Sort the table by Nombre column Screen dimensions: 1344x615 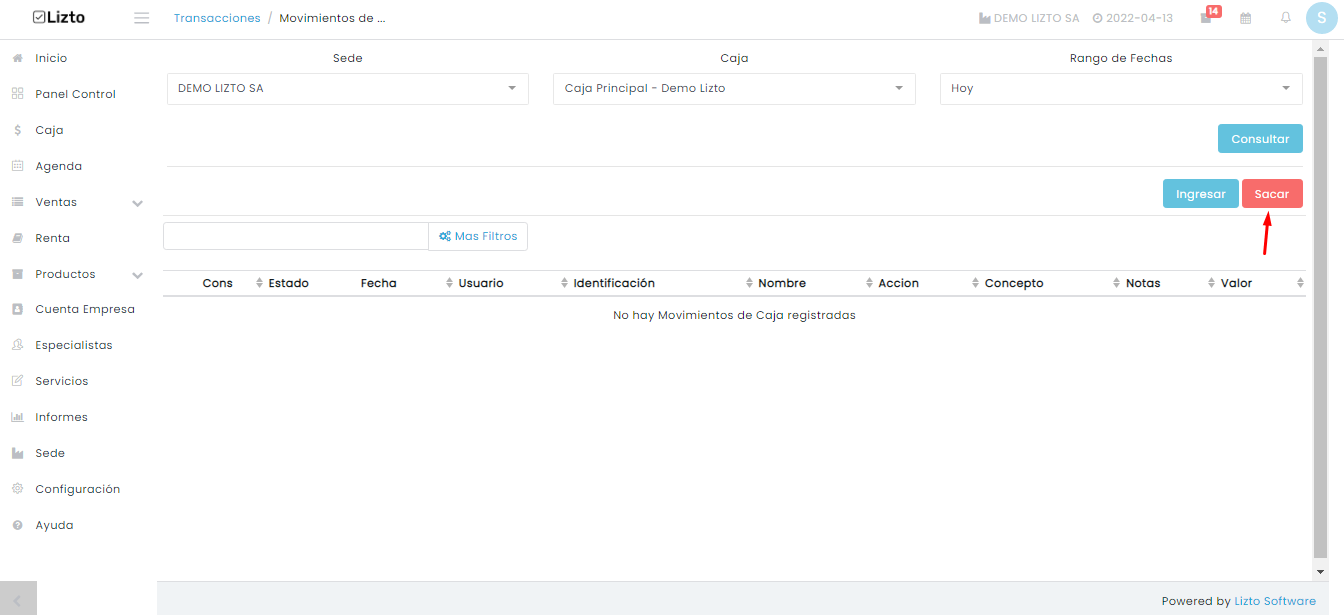(x=782, y=283)
